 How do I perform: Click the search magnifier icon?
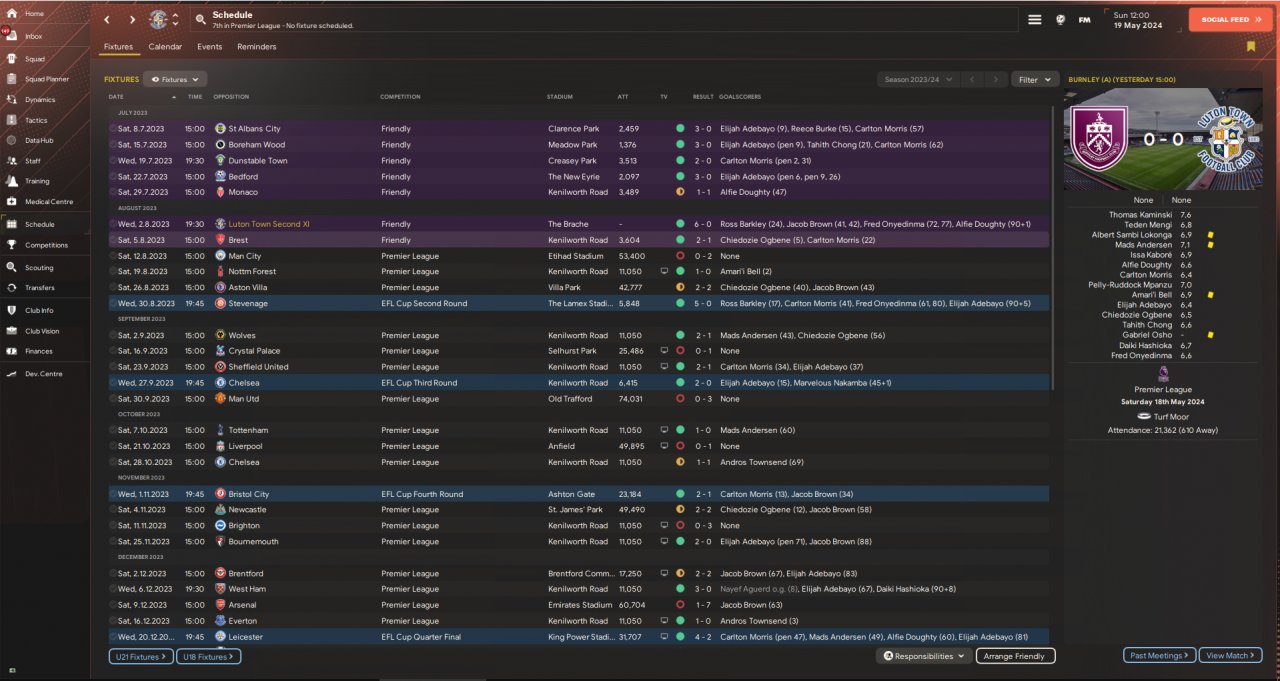[x=201, y=19]
